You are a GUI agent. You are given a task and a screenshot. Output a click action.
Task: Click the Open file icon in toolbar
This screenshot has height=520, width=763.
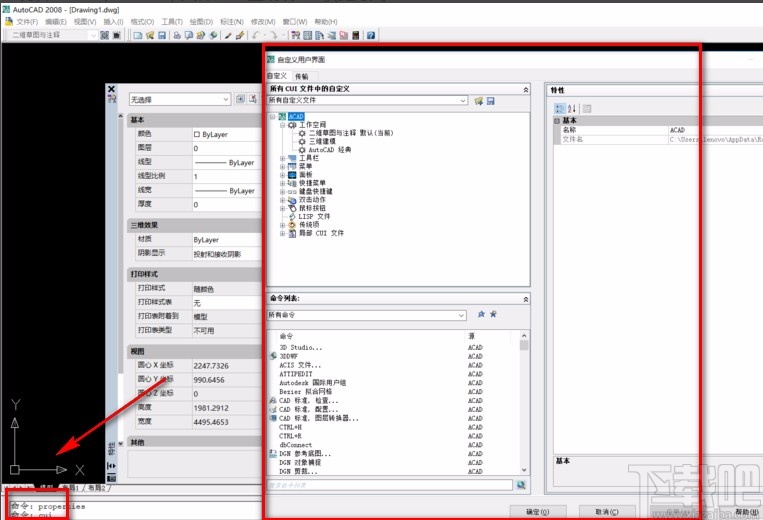[x=150, y=35]
